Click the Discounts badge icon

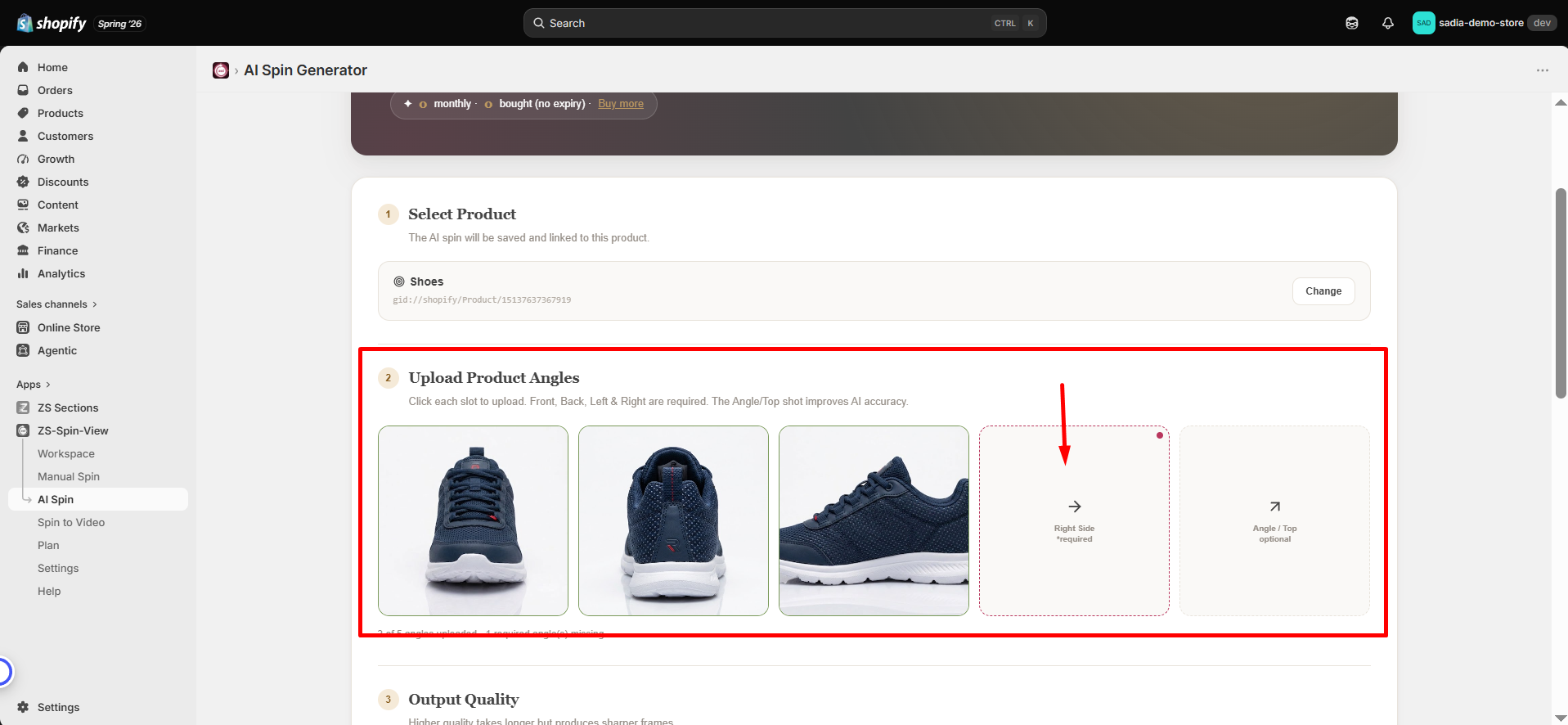[23, 182]
